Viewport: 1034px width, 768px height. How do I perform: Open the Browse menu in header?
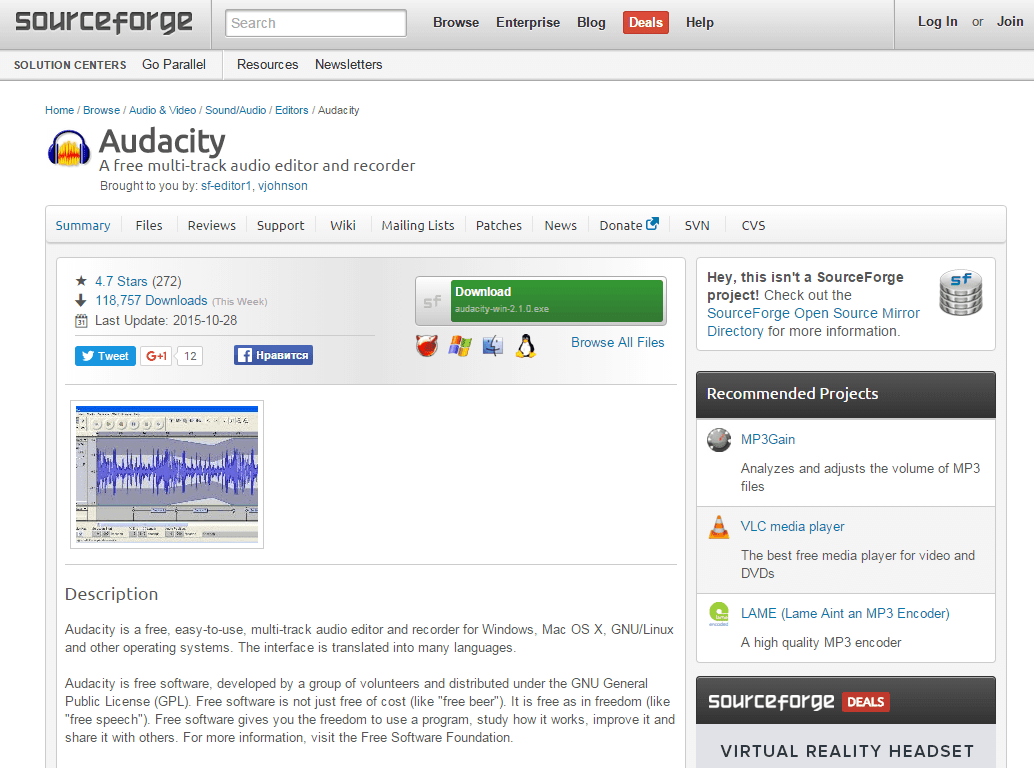[456, 22]
